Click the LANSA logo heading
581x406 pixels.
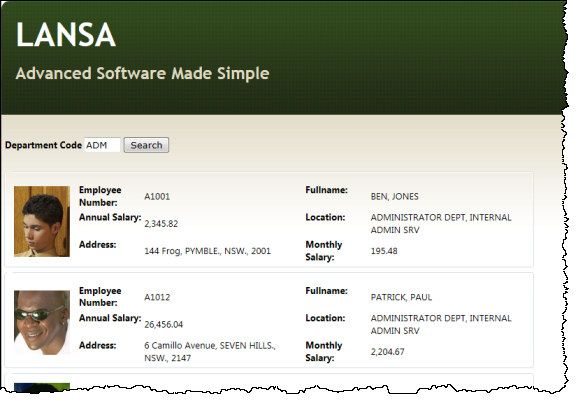(x=66, y=34)
